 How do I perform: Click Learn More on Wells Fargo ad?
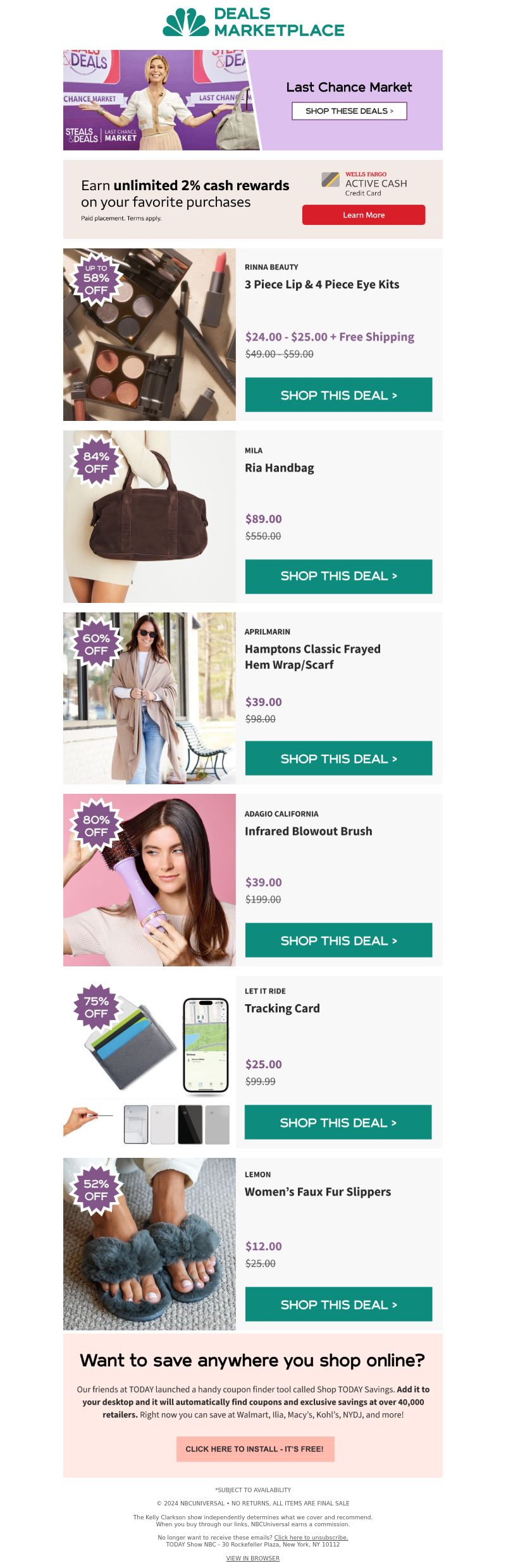(364, 215)
